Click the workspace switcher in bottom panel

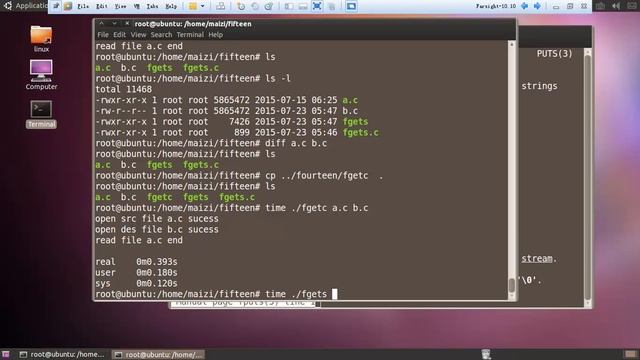coord(630,354)
